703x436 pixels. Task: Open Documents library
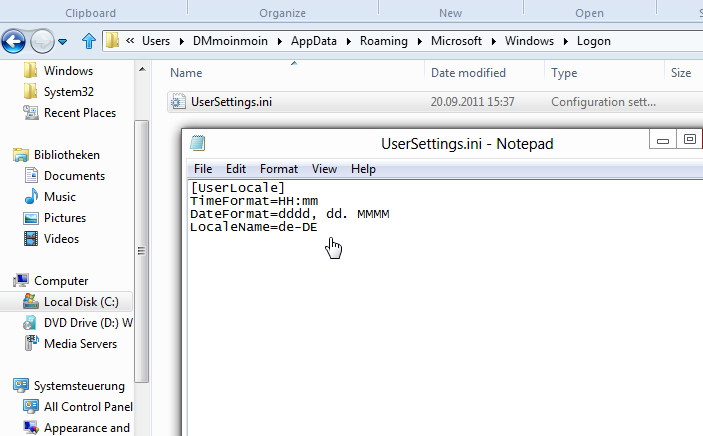(74, 176)
